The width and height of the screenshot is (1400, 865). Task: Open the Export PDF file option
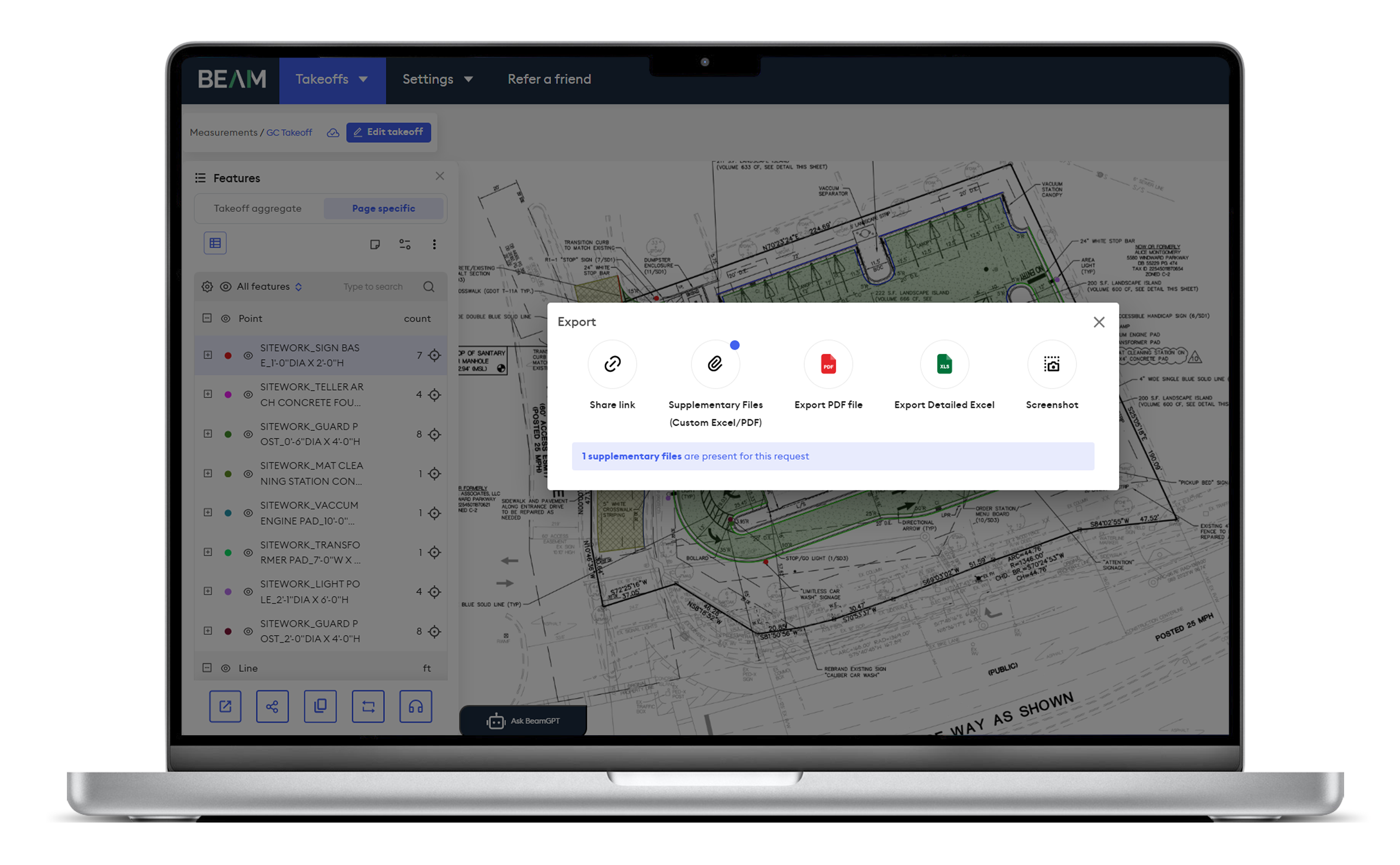(828, 364)
